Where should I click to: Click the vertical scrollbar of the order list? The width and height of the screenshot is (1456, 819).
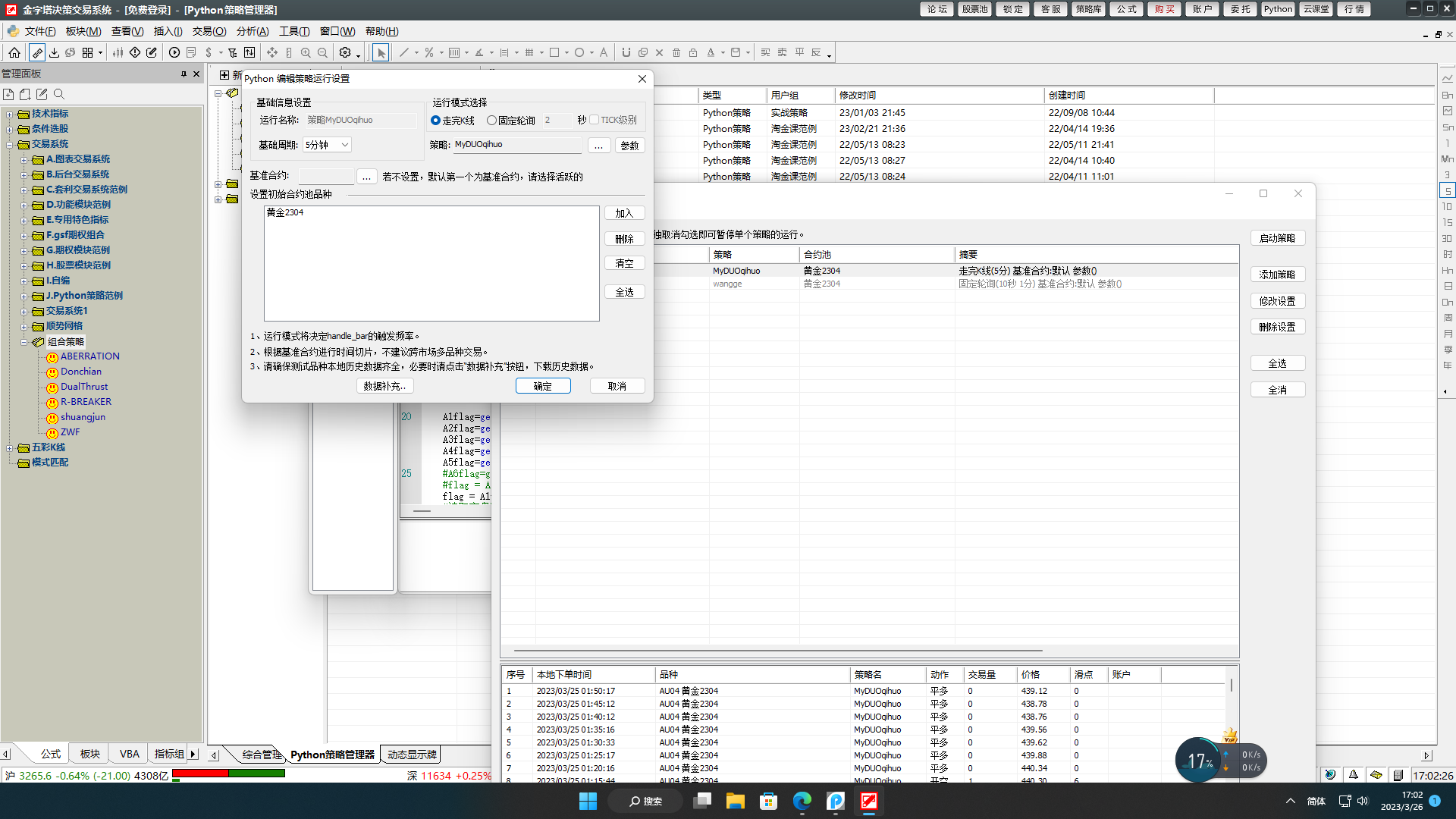pyautogui.click(x=1232, y=685)
